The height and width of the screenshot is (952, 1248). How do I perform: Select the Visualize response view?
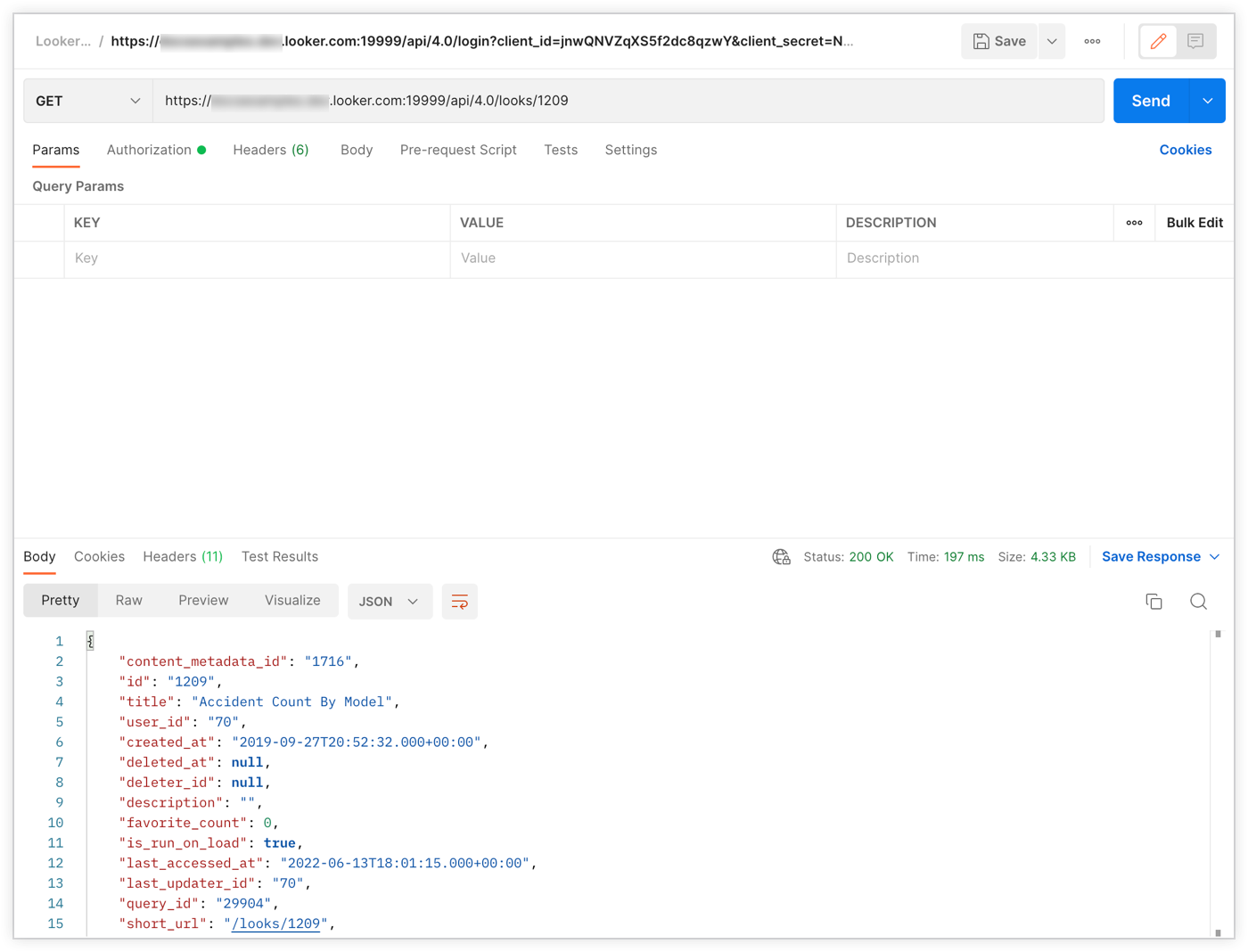click(292, 601)
